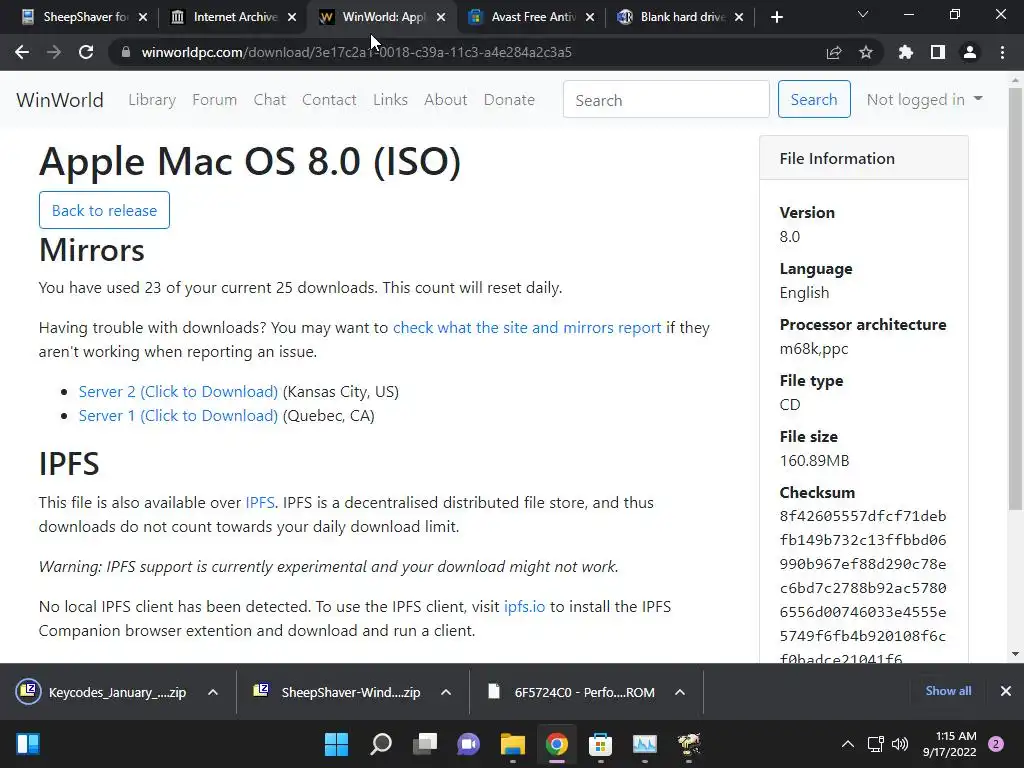
Task: Go back to the previous page
Action: 22,52
